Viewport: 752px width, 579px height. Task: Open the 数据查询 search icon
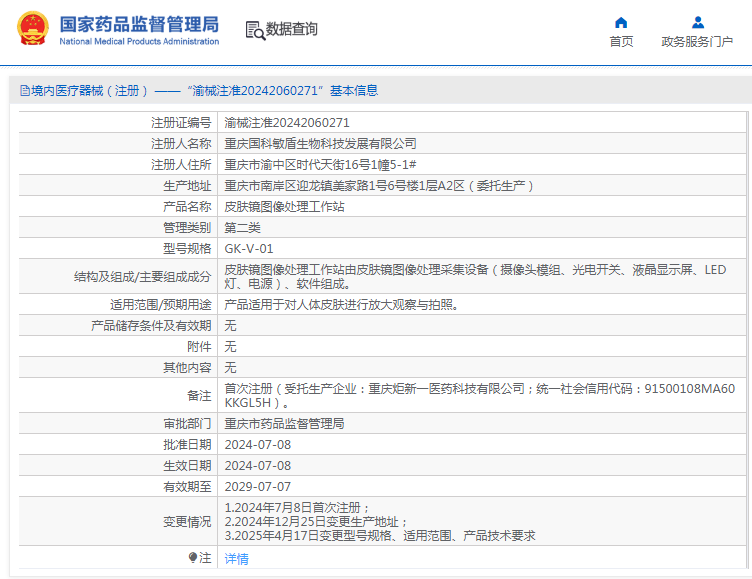point(255,30)
